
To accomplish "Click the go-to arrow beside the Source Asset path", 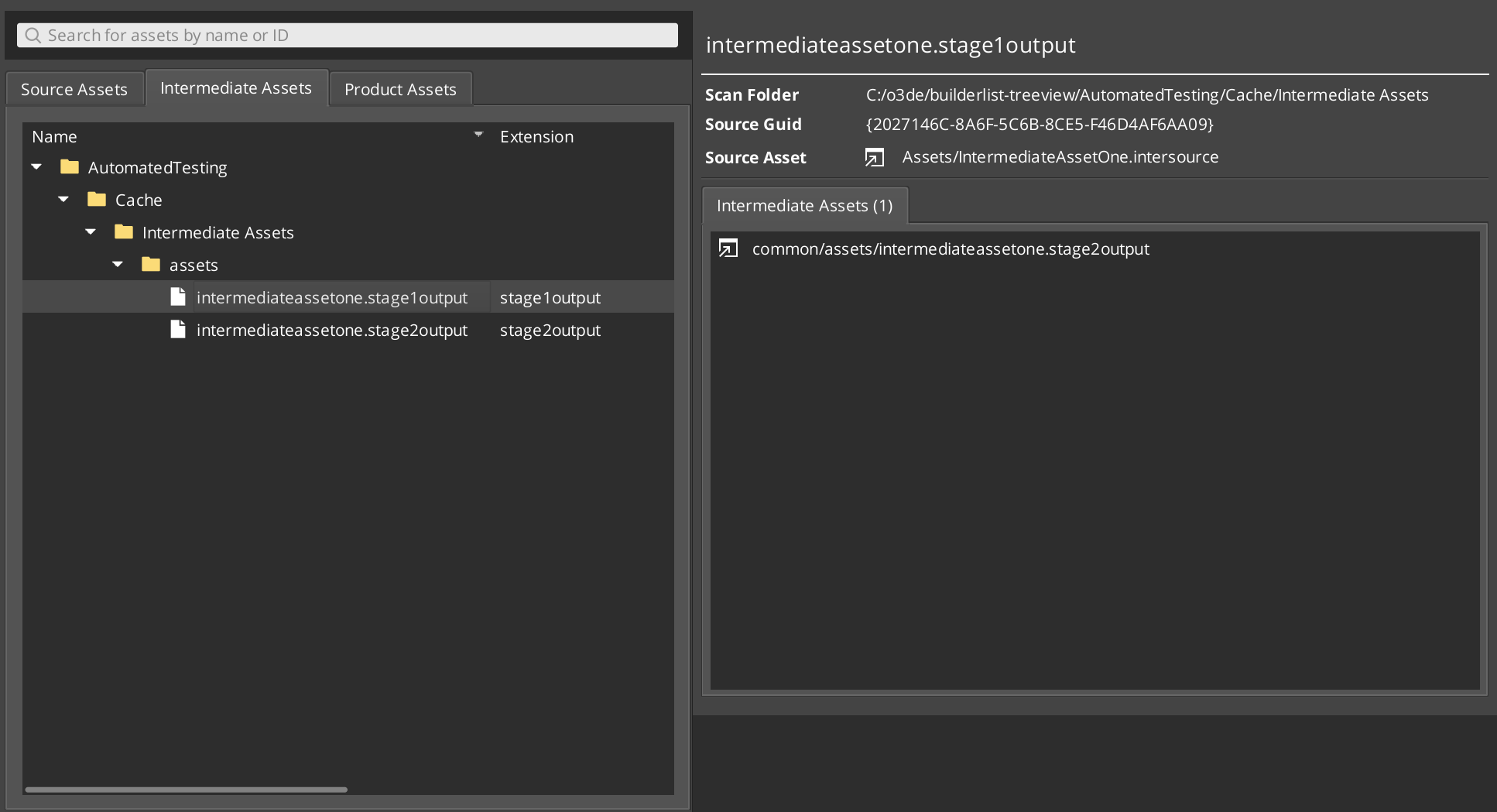I will [874, 156].
